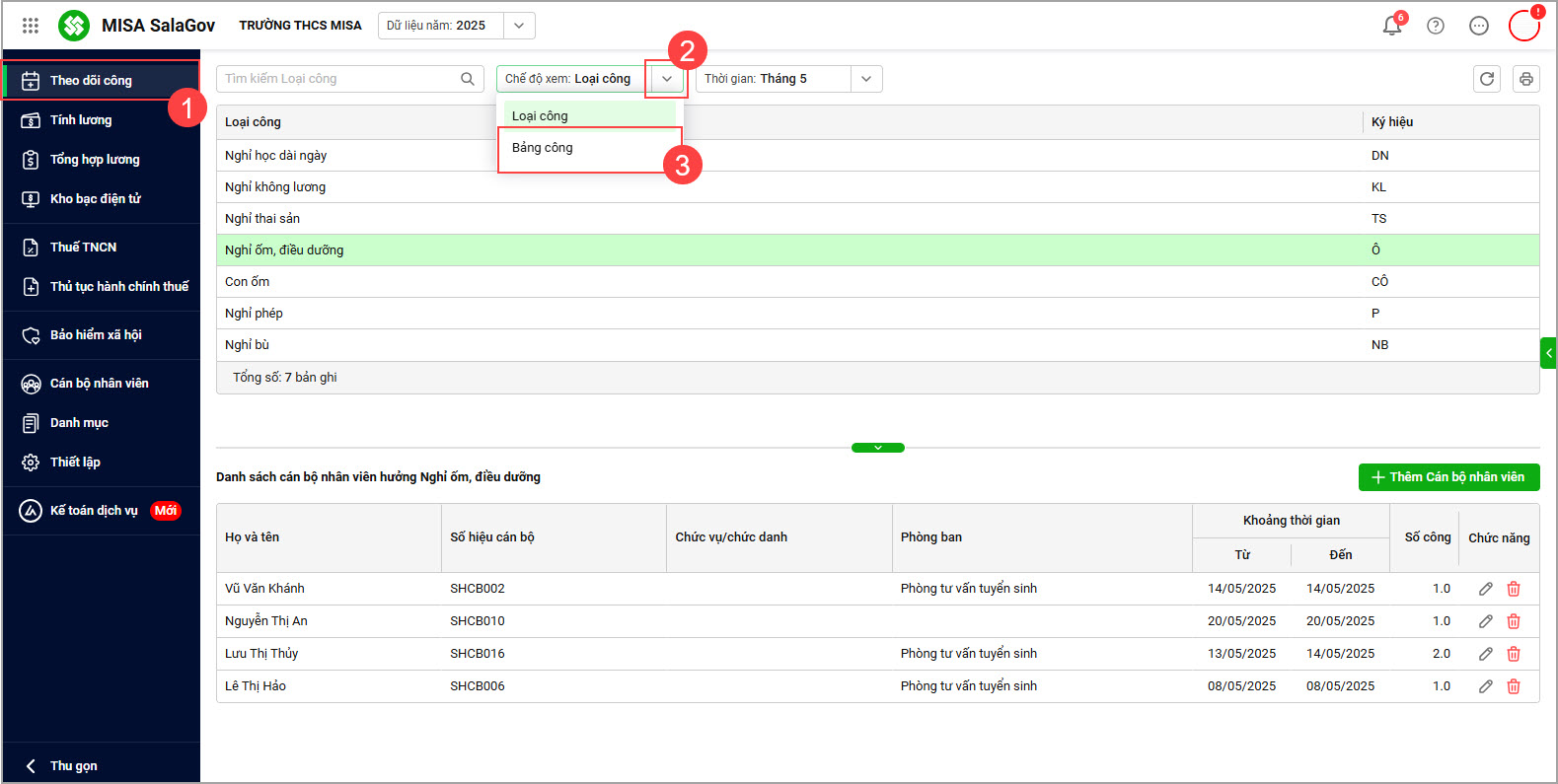The width and height of the screenshot is (1558, 784).
Task: Delete Lê Thị Hảo's row with trash icon
Action: 1514,686
